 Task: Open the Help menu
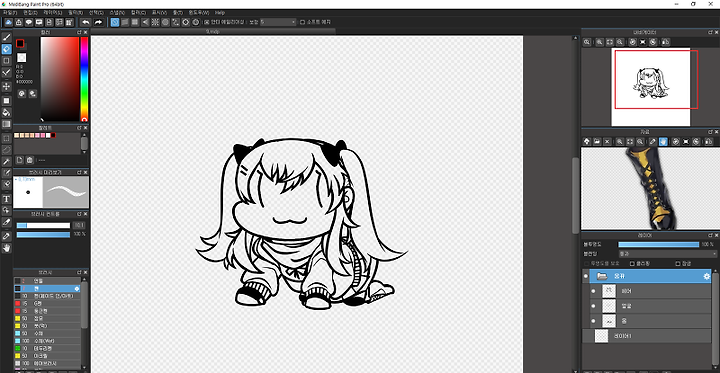[220, 12]
